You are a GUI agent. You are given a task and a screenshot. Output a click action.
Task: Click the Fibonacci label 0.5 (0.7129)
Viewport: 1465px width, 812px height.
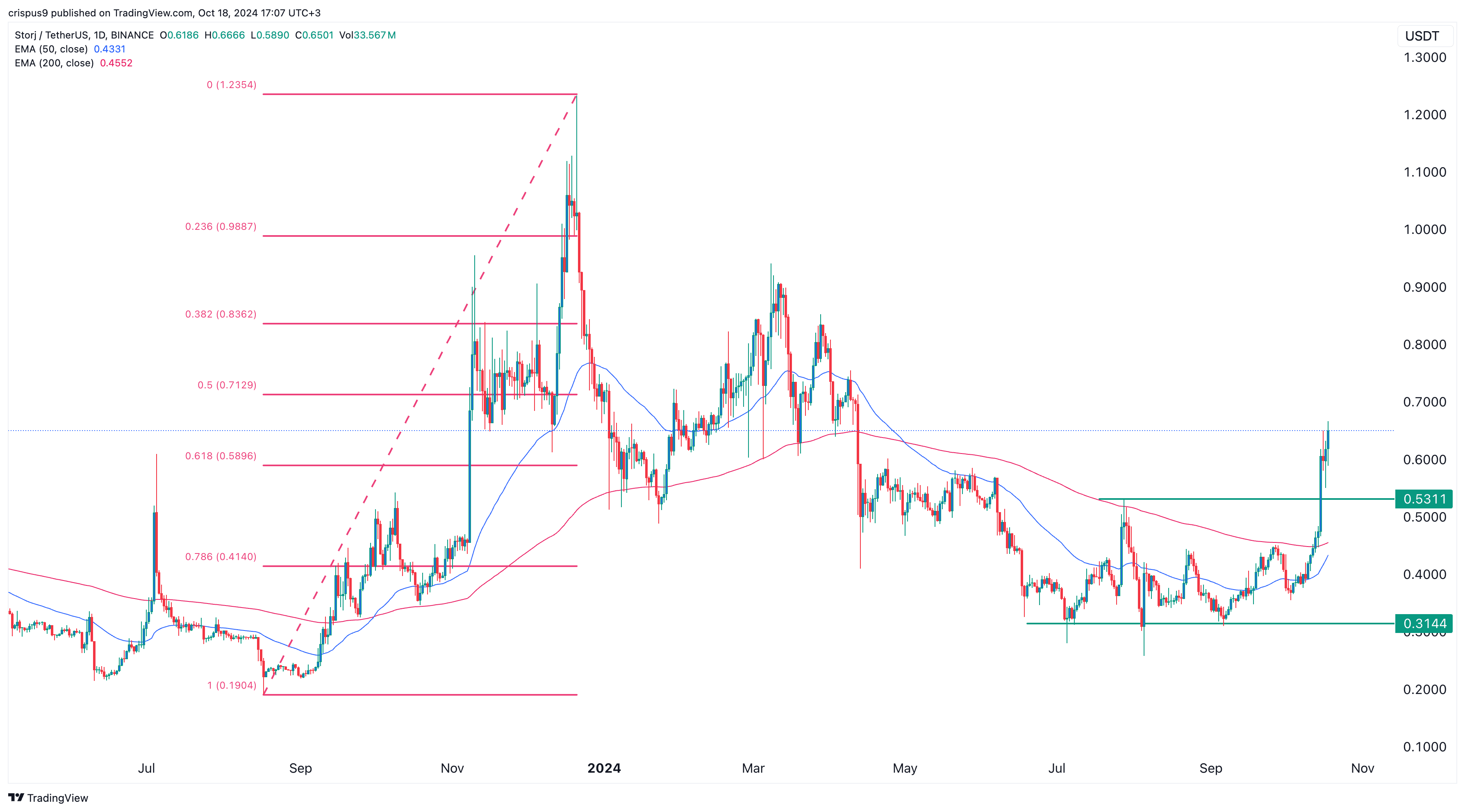click(227, 385)
